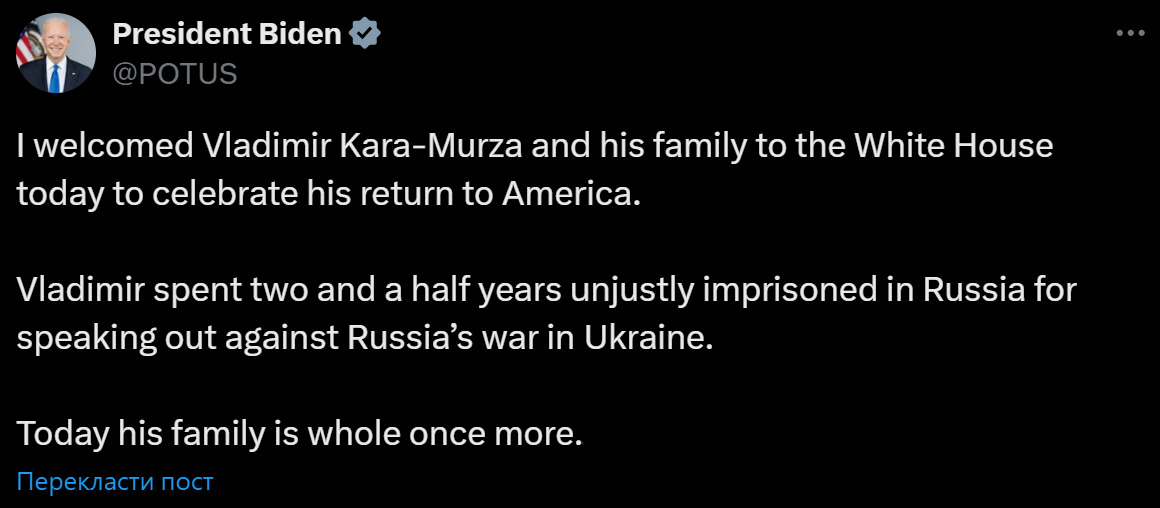Click sentence 'Today his family is whole'
This screenshot has width=1160, height=508.
[300, 435]
